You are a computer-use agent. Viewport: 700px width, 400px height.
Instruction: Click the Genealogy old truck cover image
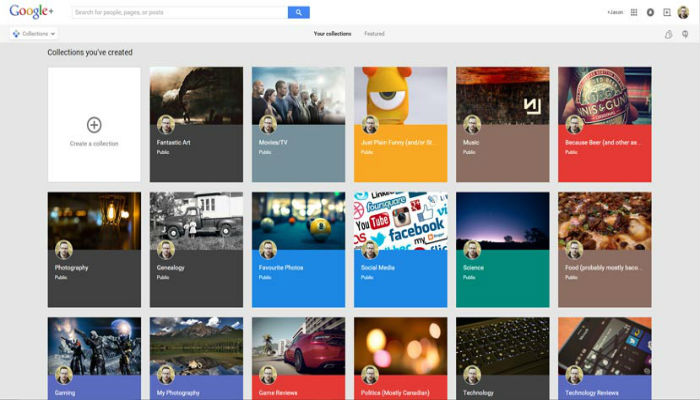[x=196, y=221]
